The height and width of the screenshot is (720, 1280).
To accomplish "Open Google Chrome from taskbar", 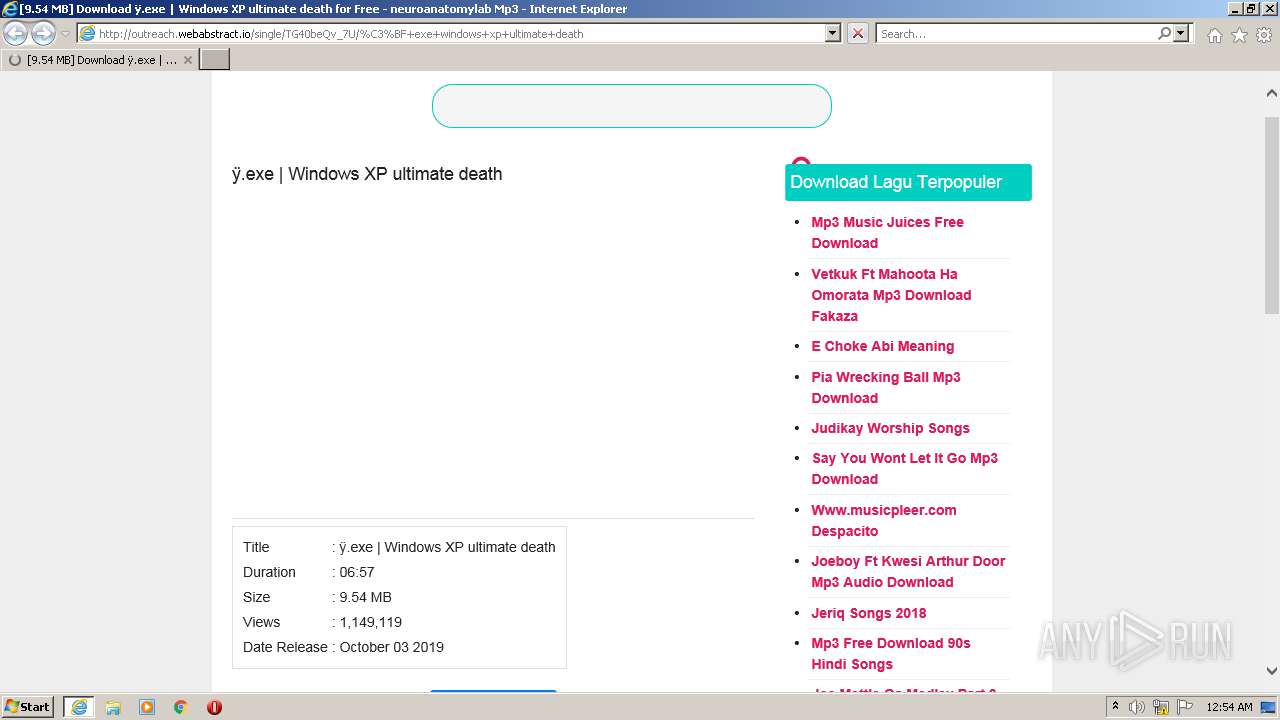I will click(180, 707).
